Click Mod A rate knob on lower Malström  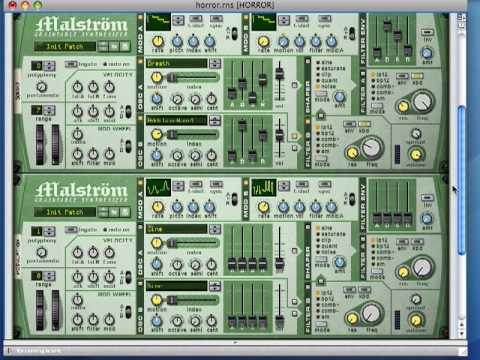click(158, 207)
